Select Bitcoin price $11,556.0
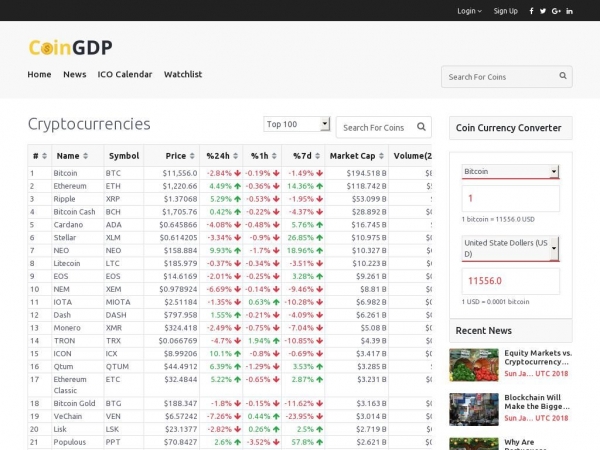The height and width of the screenshot is (450, 600). (180, 173)
